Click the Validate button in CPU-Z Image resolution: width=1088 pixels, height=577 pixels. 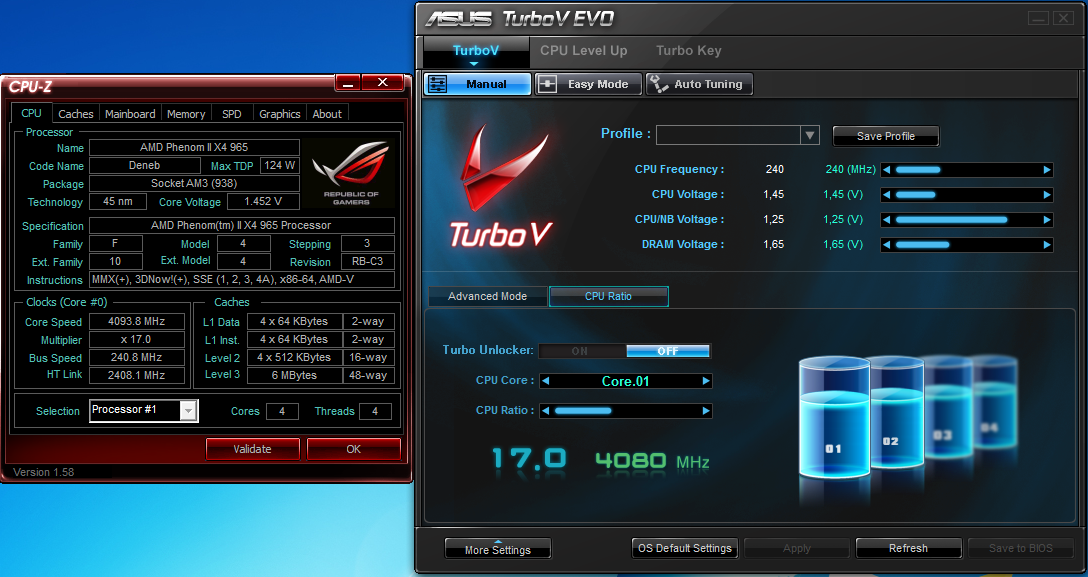[253, 449]
